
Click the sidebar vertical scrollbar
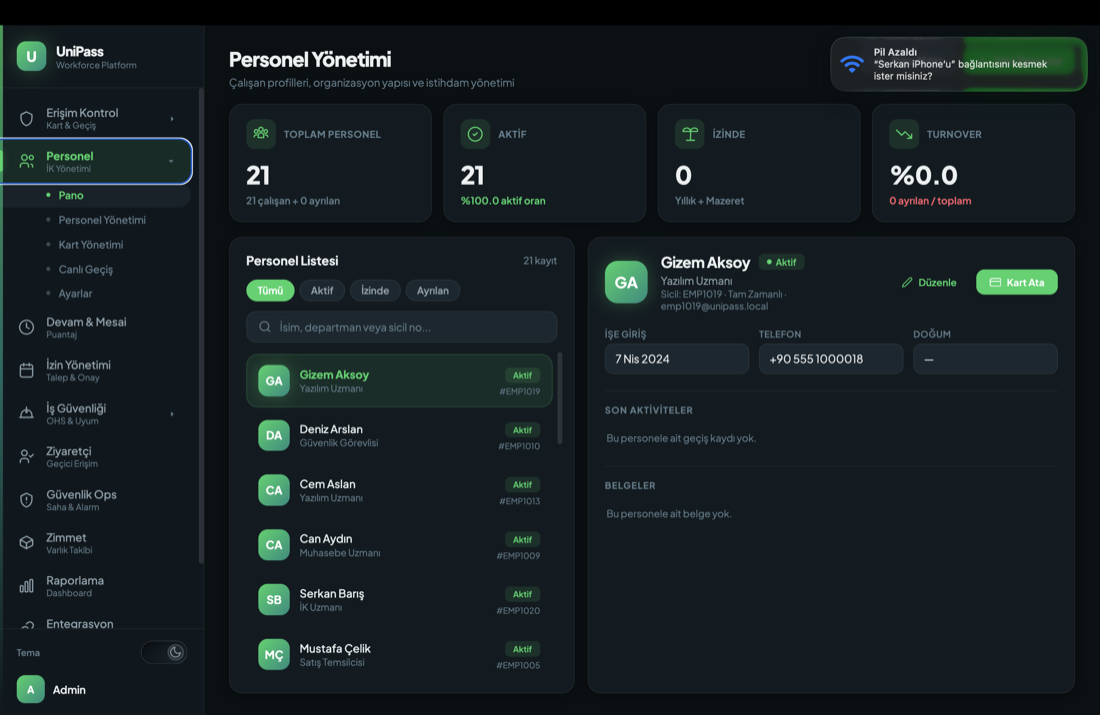point(201,326)
